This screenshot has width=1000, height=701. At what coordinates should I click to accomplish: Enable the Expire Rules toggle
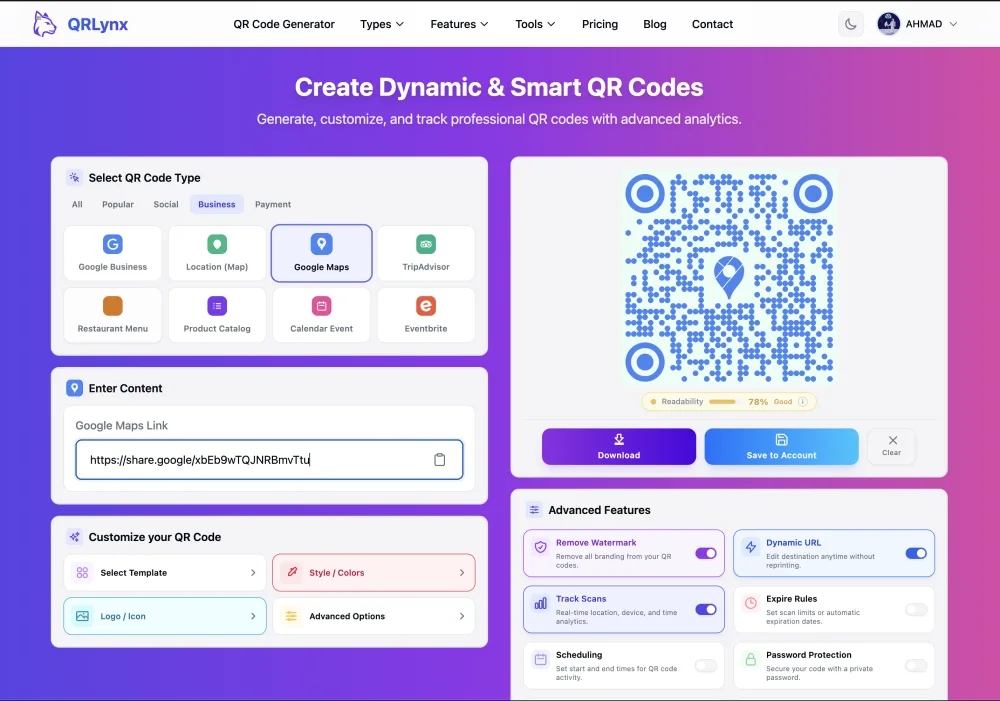916,609
